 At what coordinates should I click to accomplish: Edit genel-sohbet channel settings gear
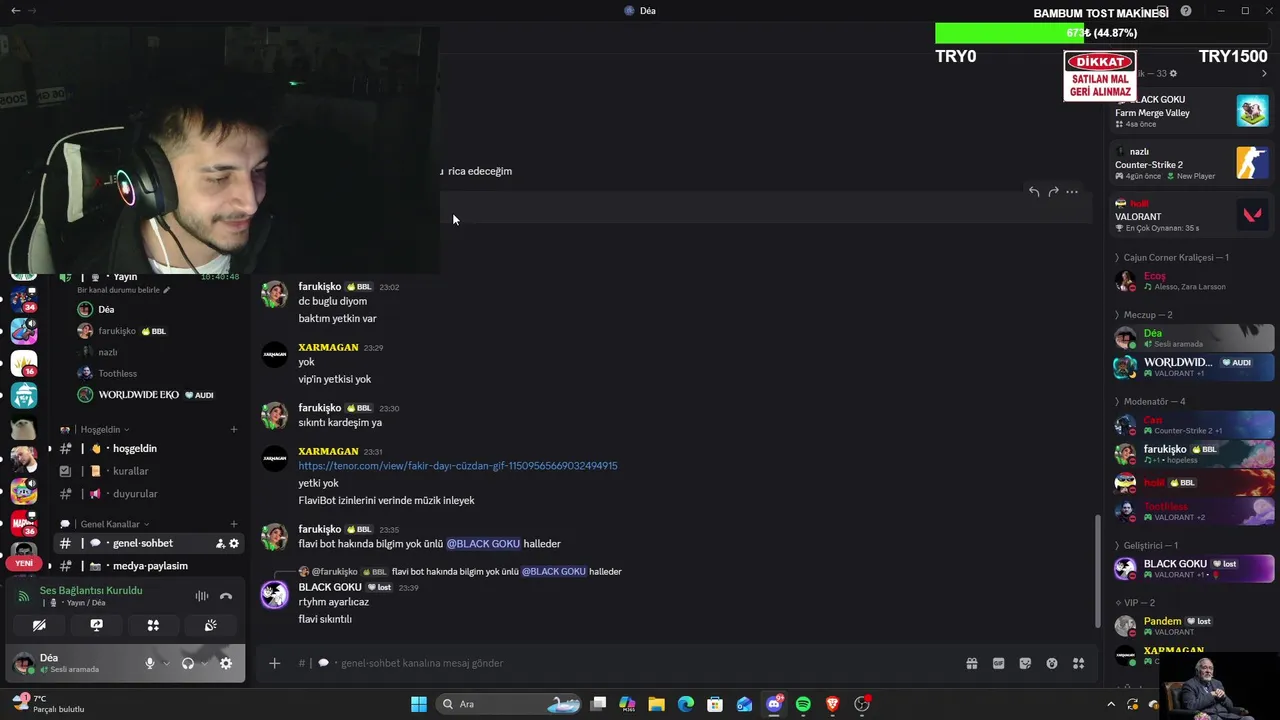click(x=234, y=544)
